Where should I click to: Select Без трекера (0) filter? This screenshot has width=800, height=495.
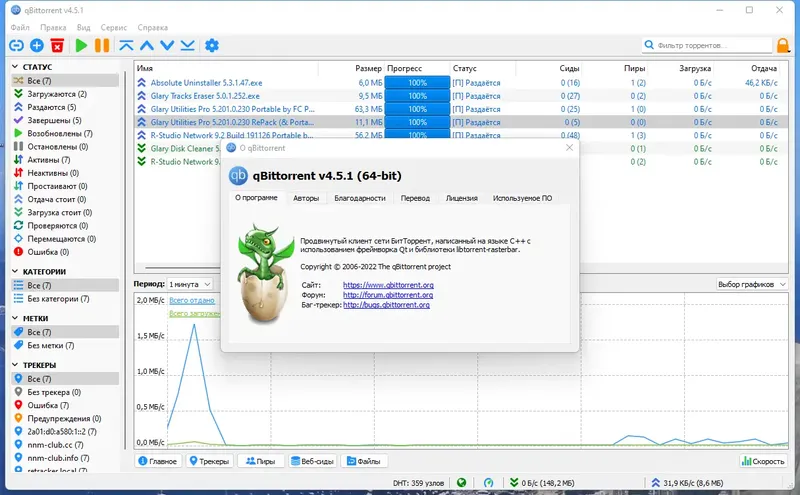point(65,392)
